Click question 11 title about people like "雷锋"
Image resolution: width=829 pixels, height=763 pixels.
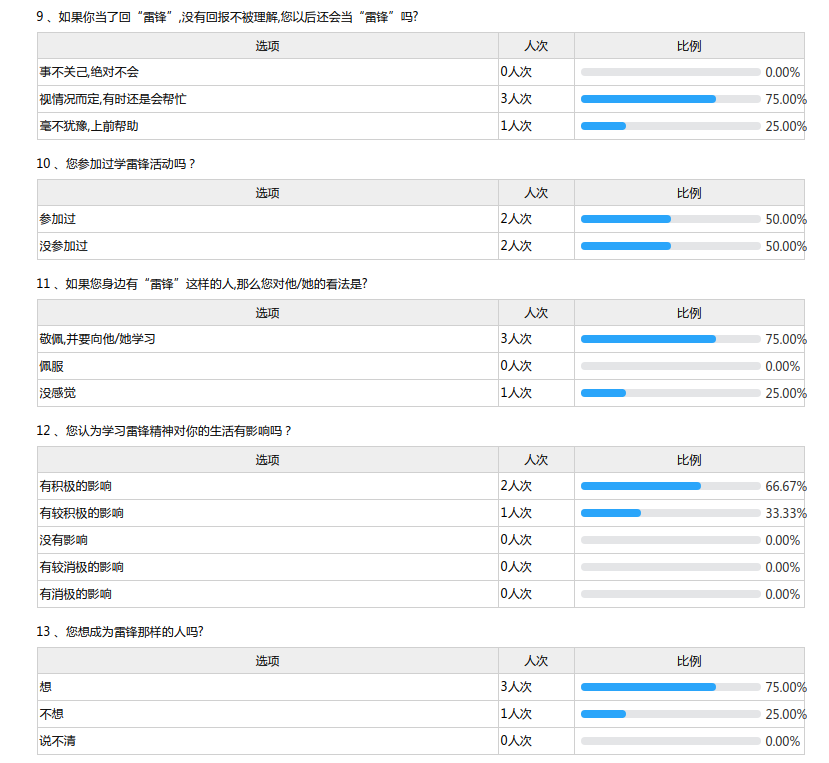tap(201, 284)
